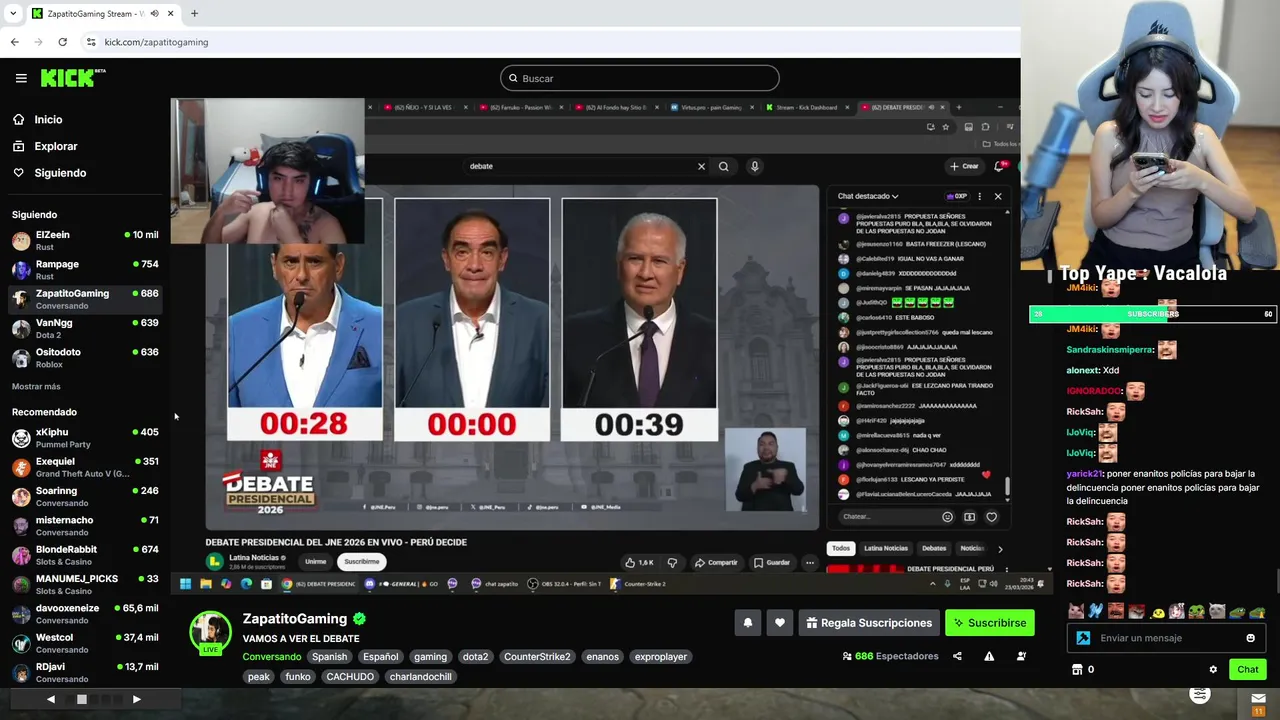Toggle stream notifications bell button

pyautogui.click(x=747, y=623)
